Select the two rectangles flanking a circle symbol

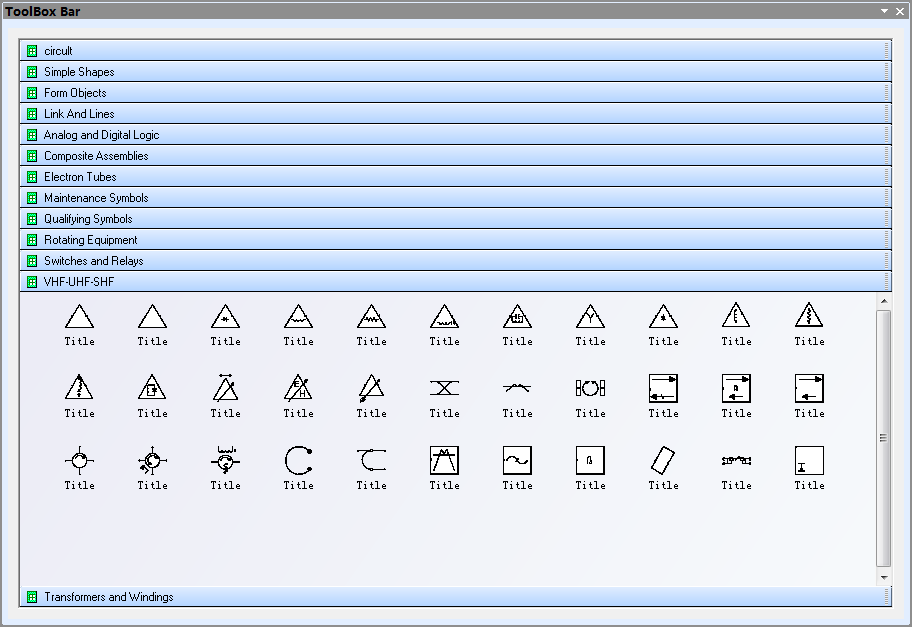pos(590,388)
